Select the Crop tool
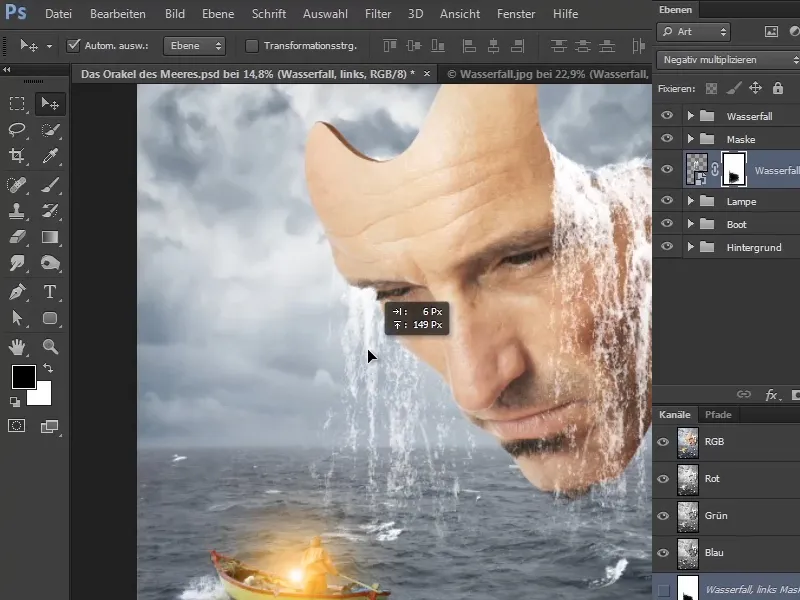The height and width of the screenshot is (600, 800). pyautogui.click(x=17, y=156)
